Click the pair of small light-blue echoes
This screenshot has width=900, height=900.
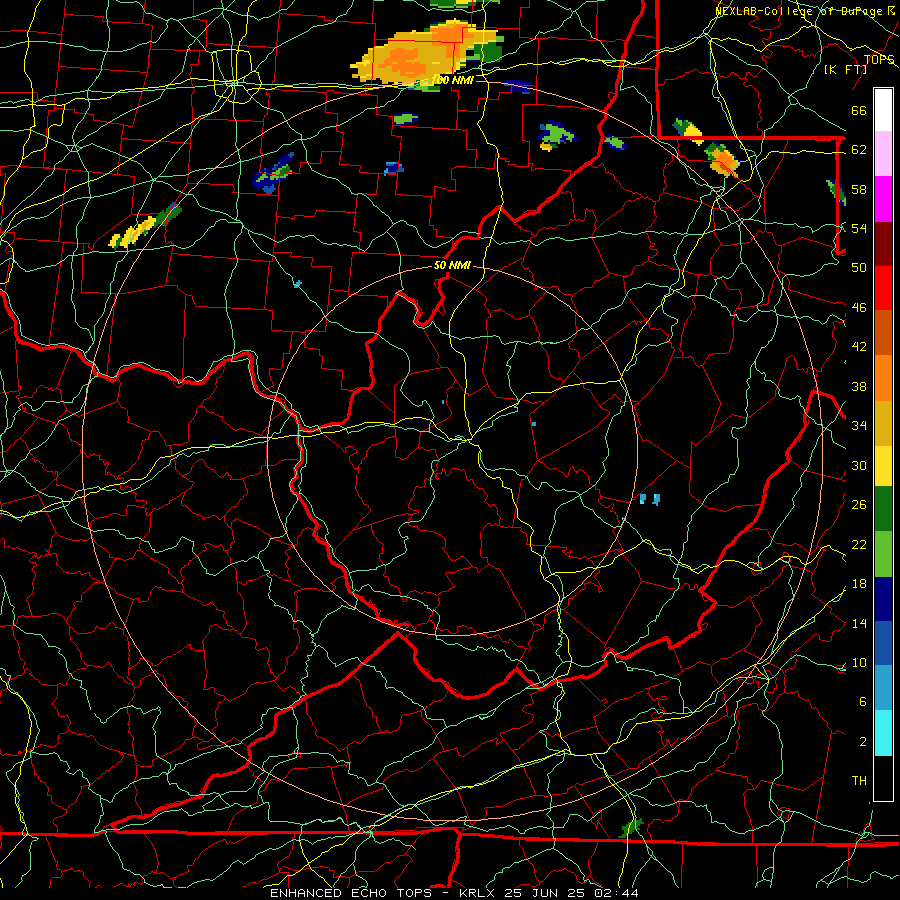pyautogui.click(x=650, y=499)
